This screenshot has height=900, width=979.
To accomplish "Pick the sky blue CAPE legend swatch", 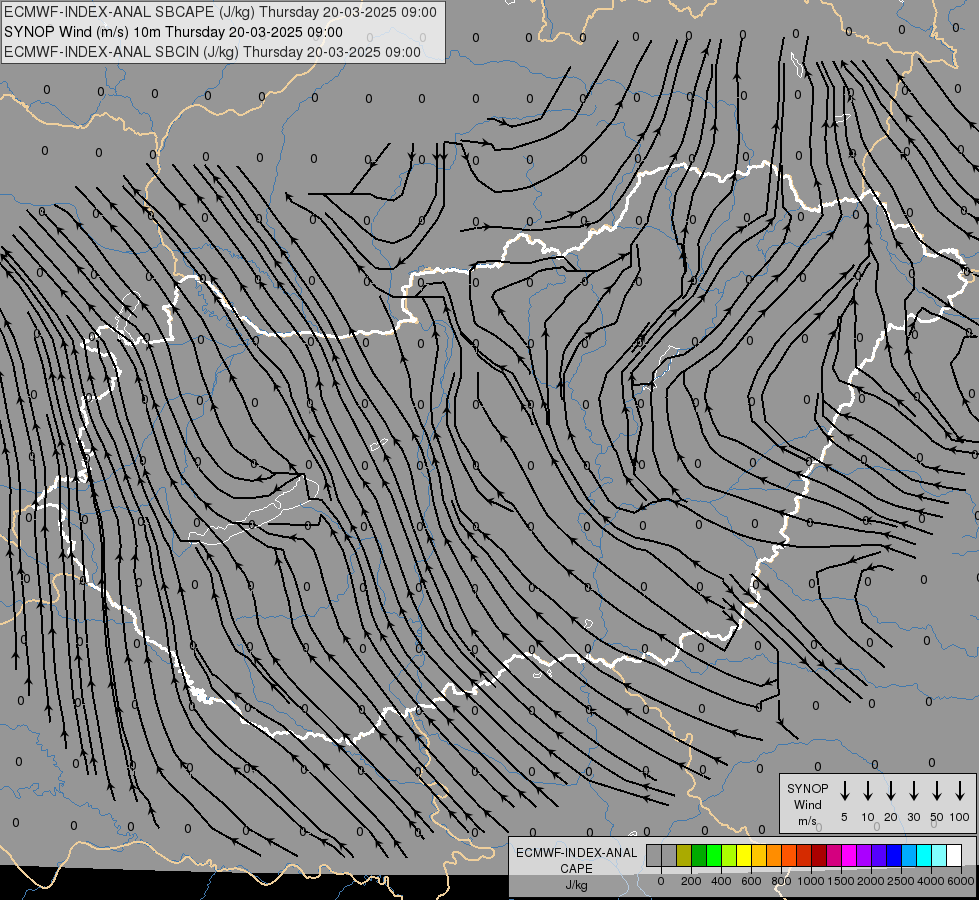I will [908, 855].
